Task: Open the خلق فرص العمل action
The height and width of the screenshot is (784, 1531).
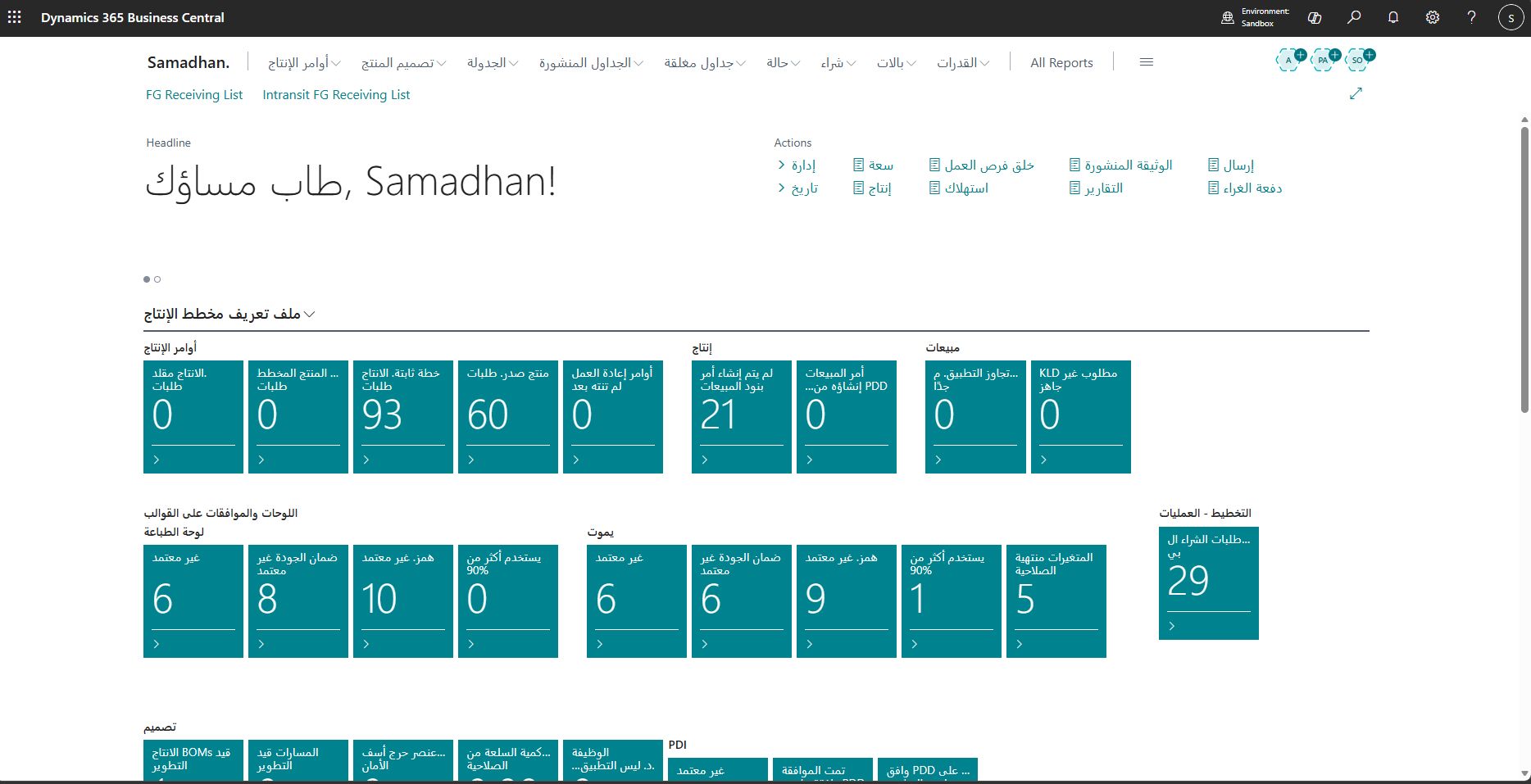Action: click(982, 165)
